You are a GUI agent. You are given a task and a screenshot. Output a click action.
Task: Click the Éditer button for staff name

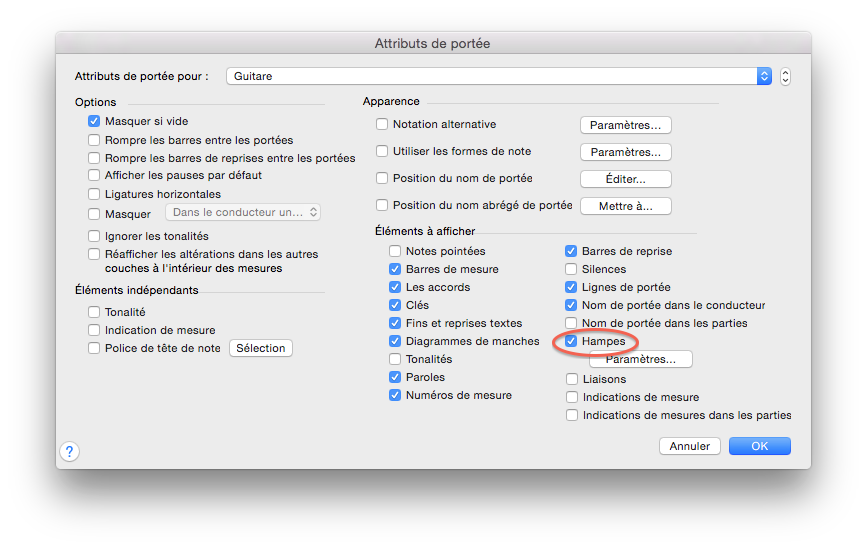click(625, 179)
